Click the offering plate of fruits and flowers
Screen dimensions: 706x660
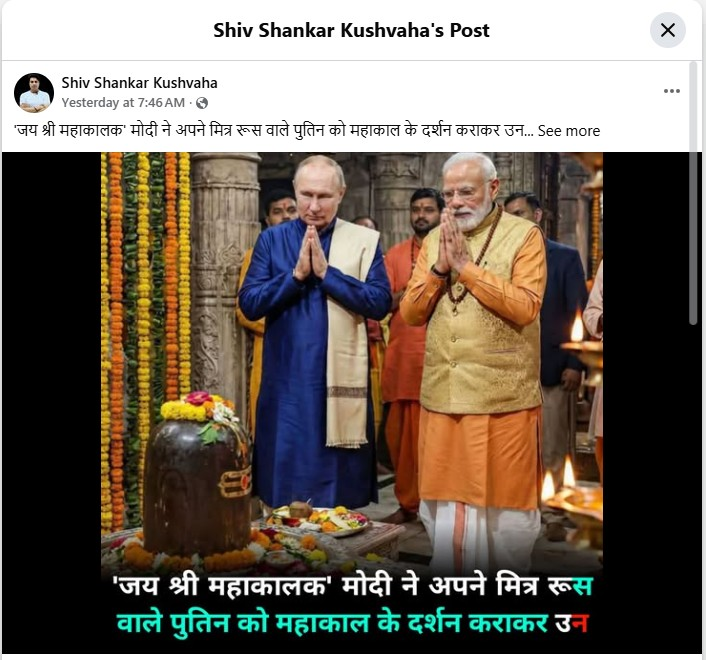[318, 519]
